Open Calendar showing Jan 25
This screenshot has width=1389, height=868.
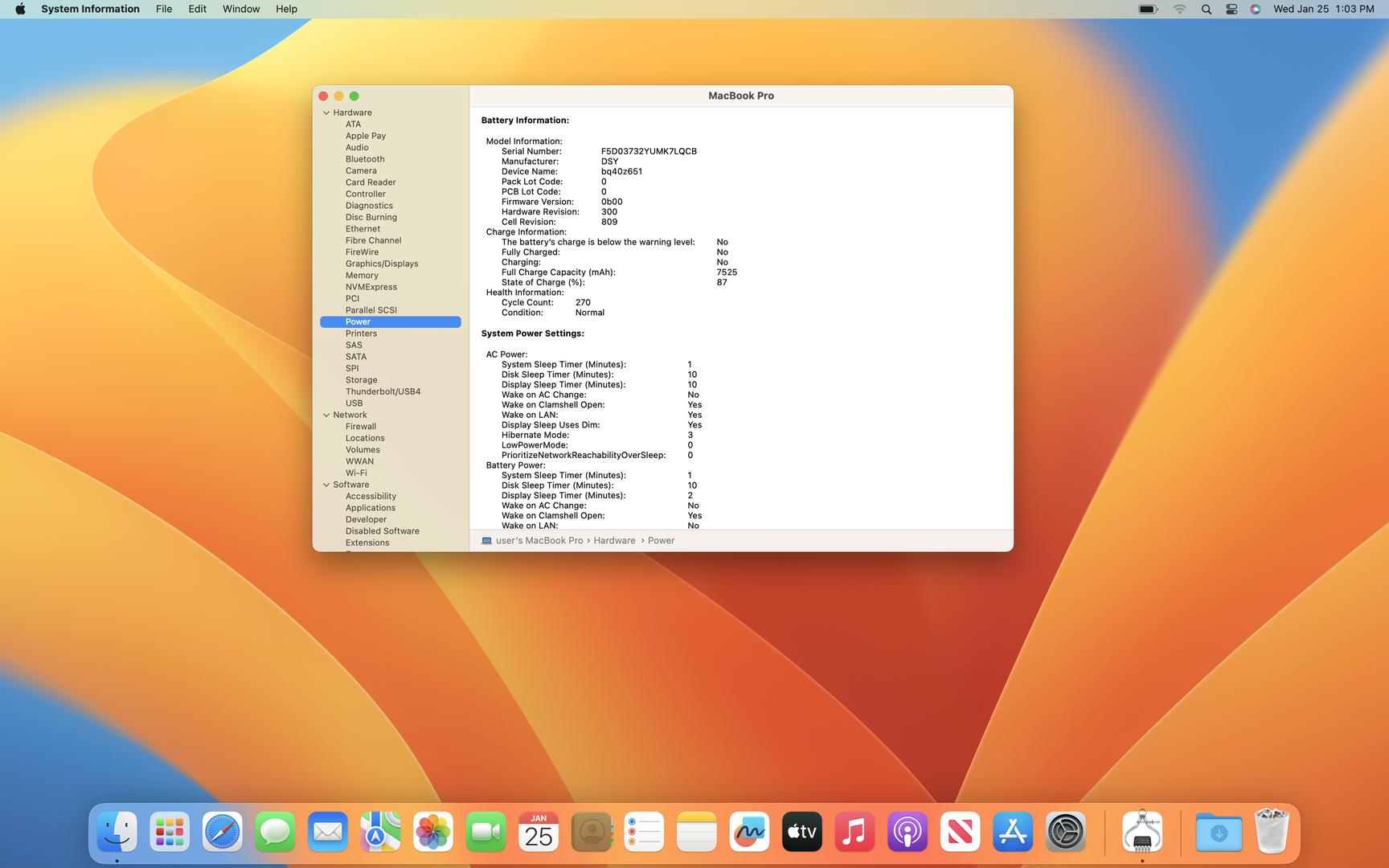(x=539, y=832)
